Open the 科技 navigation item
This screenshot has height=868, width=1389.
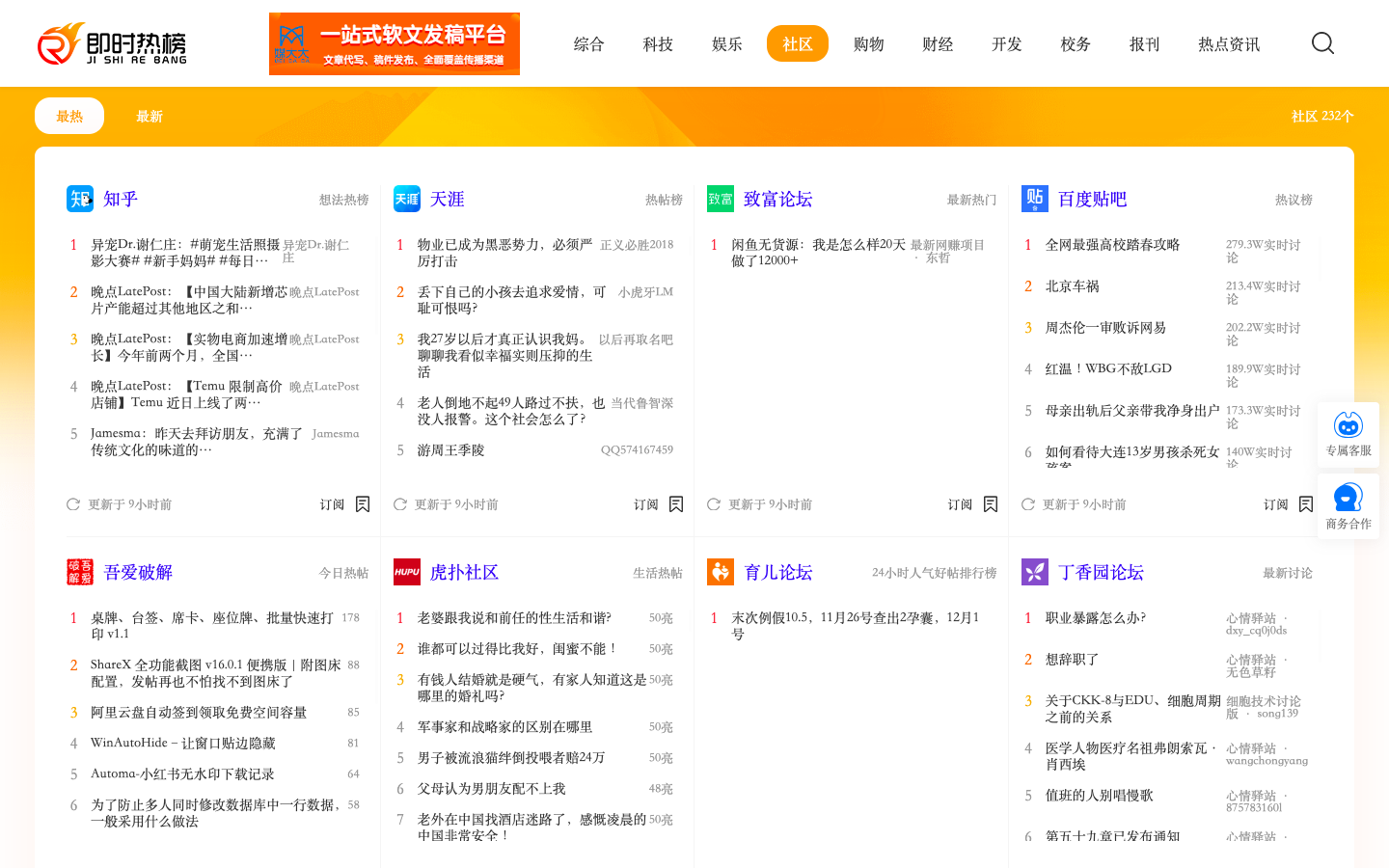point(658,43)
